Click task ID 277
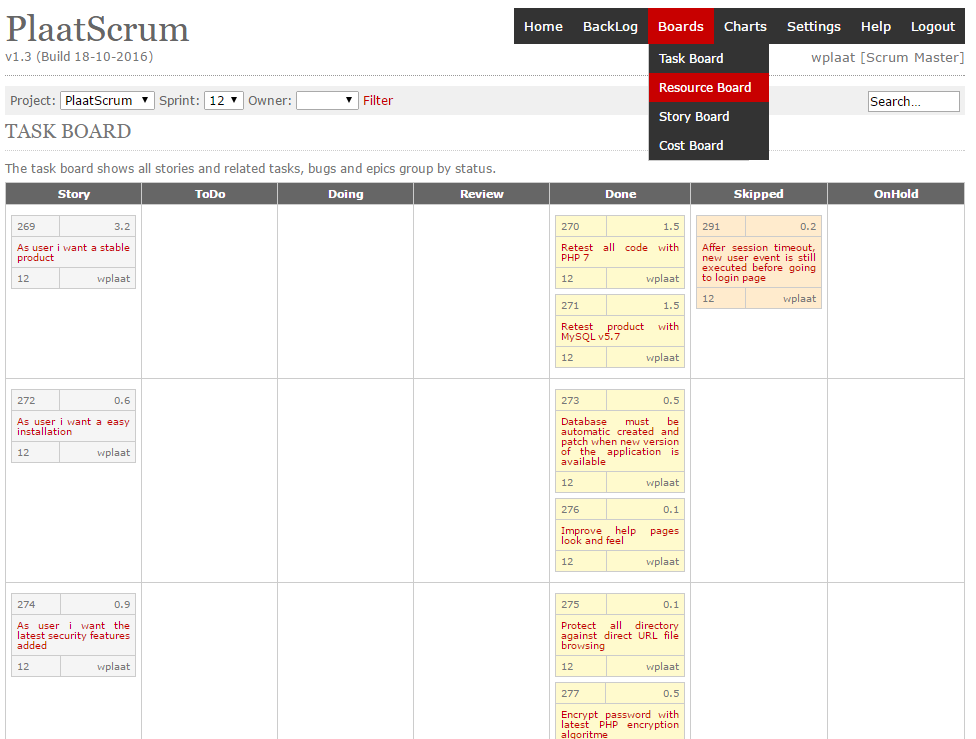The width and height of the screenshot is (976, 739). [x=570, y=694]
